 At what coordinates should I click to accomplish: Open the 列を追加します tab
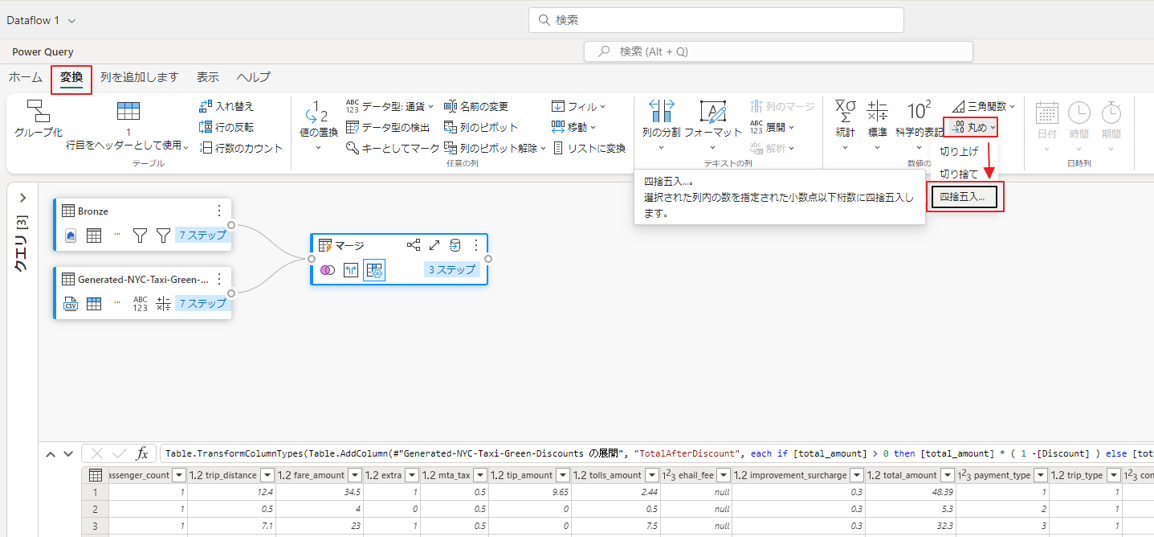pyautogui.click(x=139, y=78)
